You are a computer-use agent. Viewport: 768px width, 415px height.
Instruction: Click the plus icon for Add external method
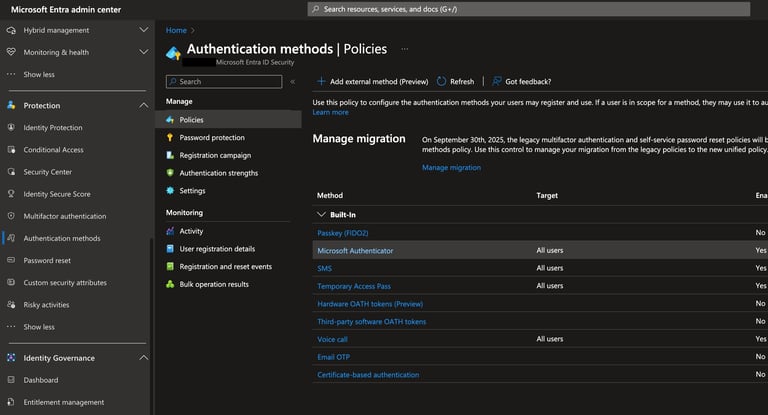321,81
